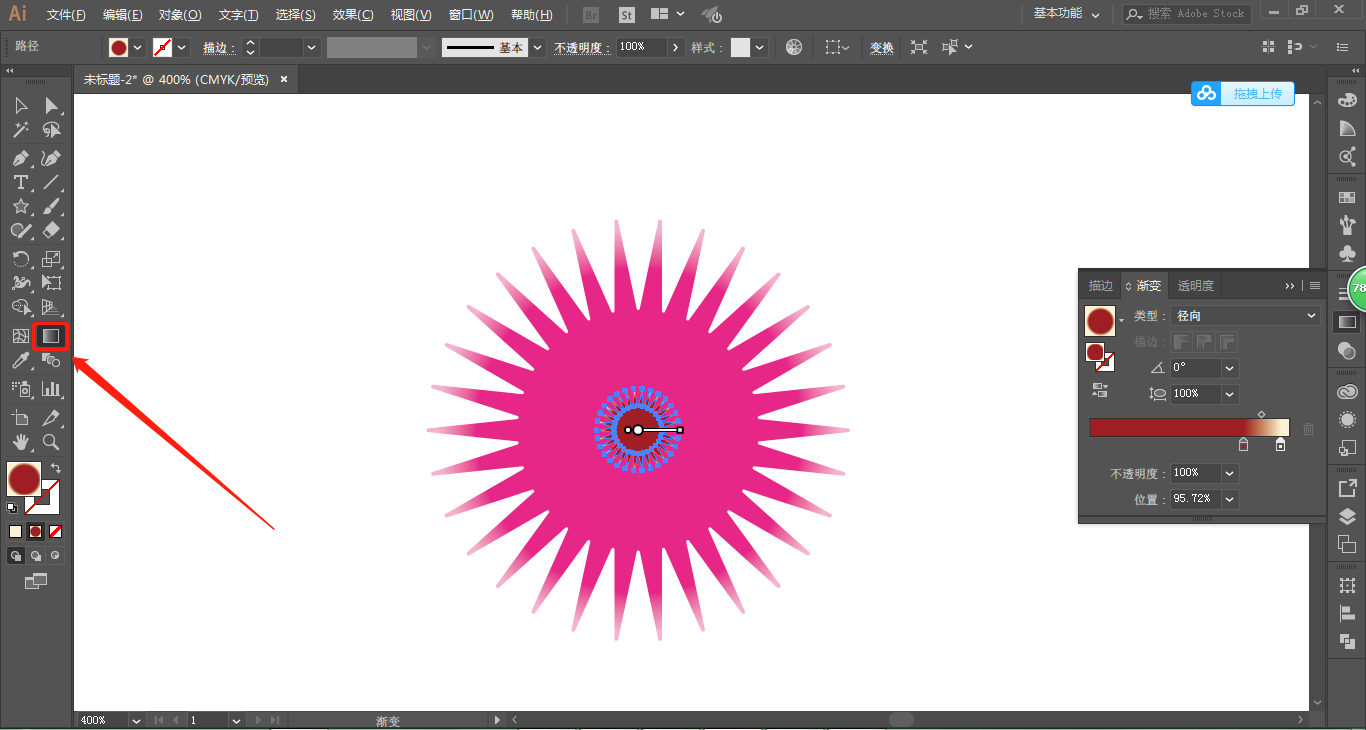Reverse the gradient direction
The height and width of the screenshot is (730, 1366).
click(x=1100, y=390)
